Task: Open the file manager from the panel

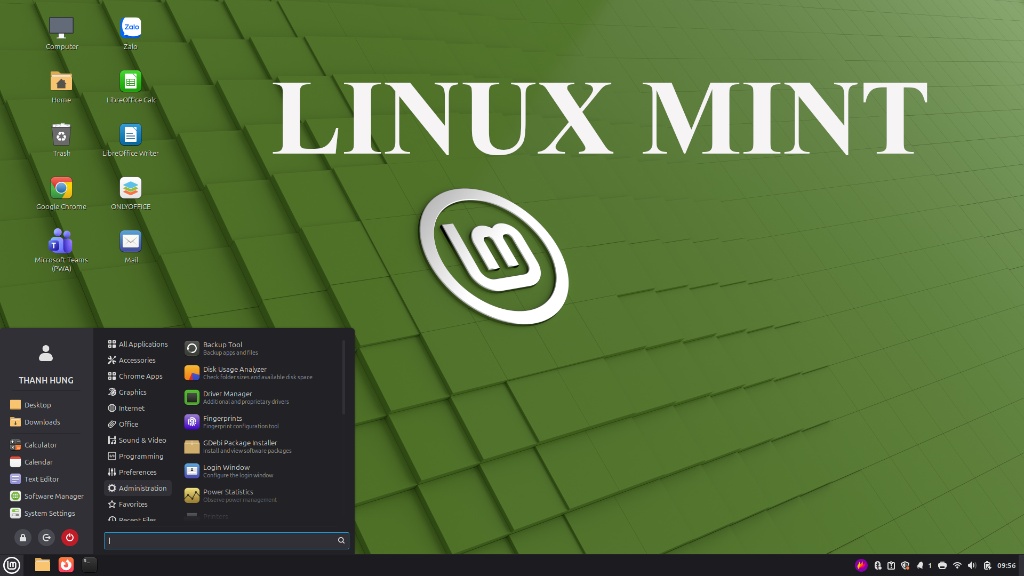Action: tap(42, 565)
